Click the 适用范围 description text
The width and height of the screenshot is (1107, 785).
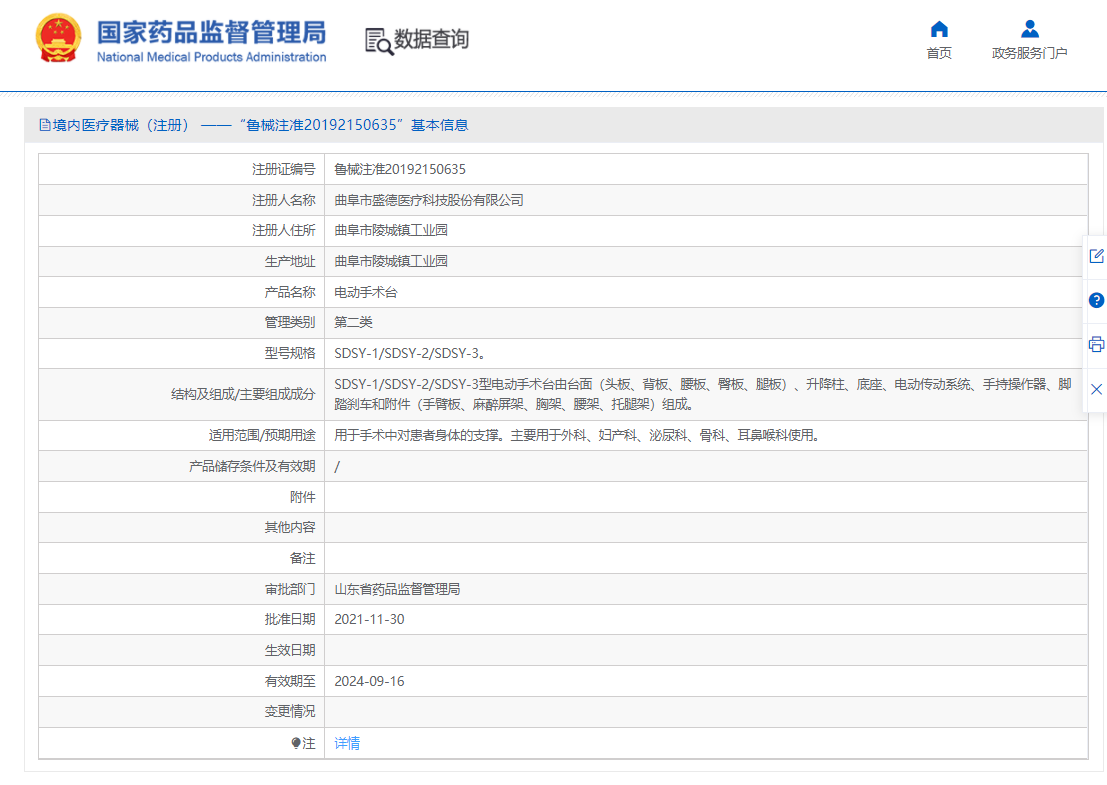point(577,436)
